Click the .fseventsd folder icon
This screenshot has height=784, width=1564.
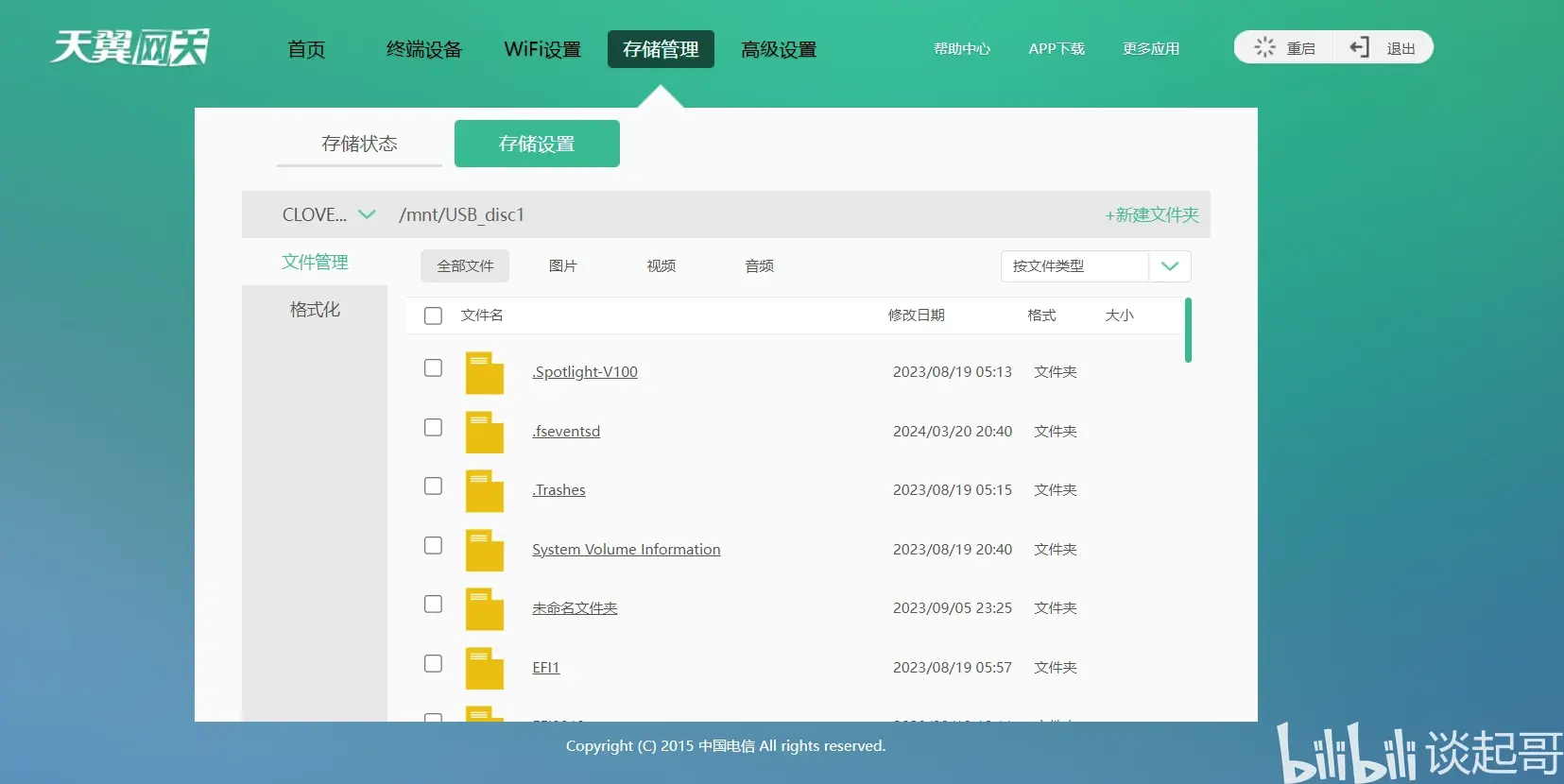tap(484, 432)
